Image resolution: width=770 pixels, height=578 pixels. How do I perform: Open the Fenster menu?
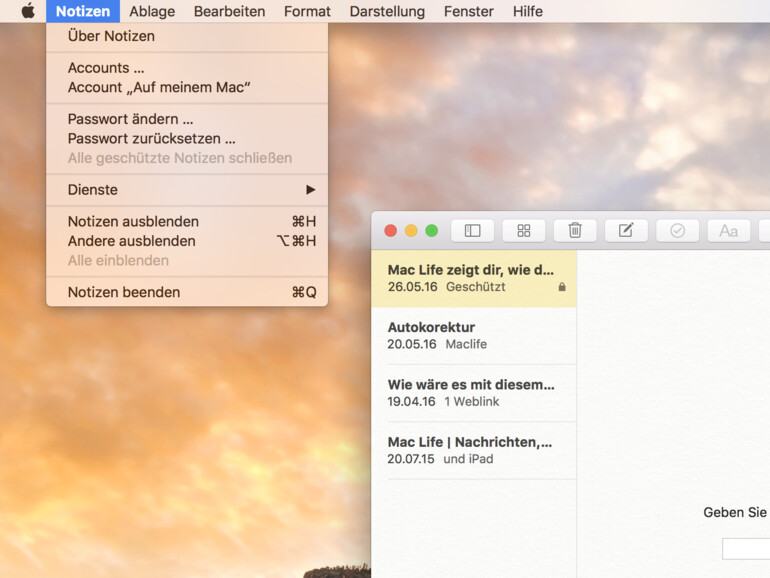468,11
